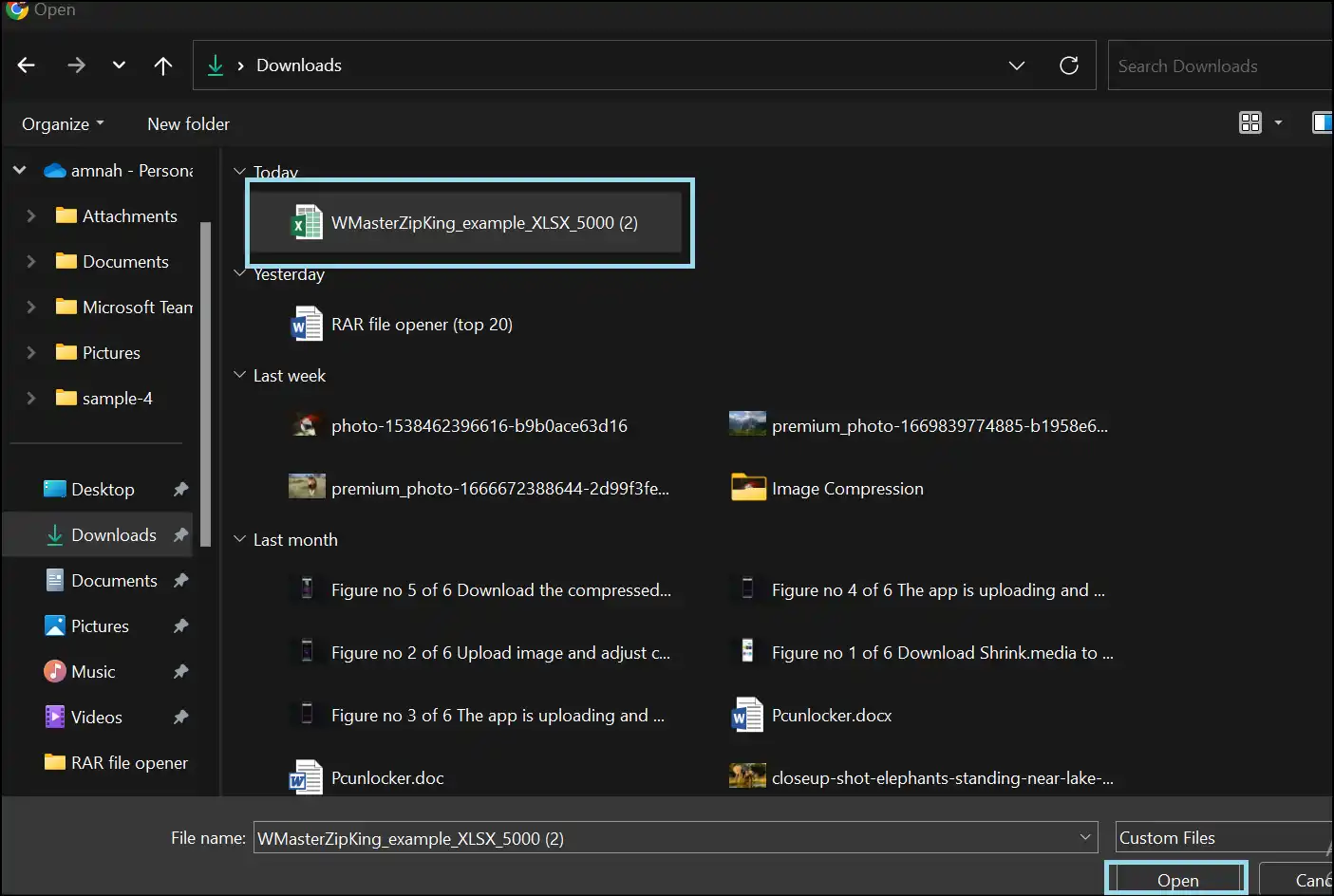Image resolution: width=1334 pixels, height=896 pixels.
Task: Open the Image Compression folder
Action: coord(827,489)
